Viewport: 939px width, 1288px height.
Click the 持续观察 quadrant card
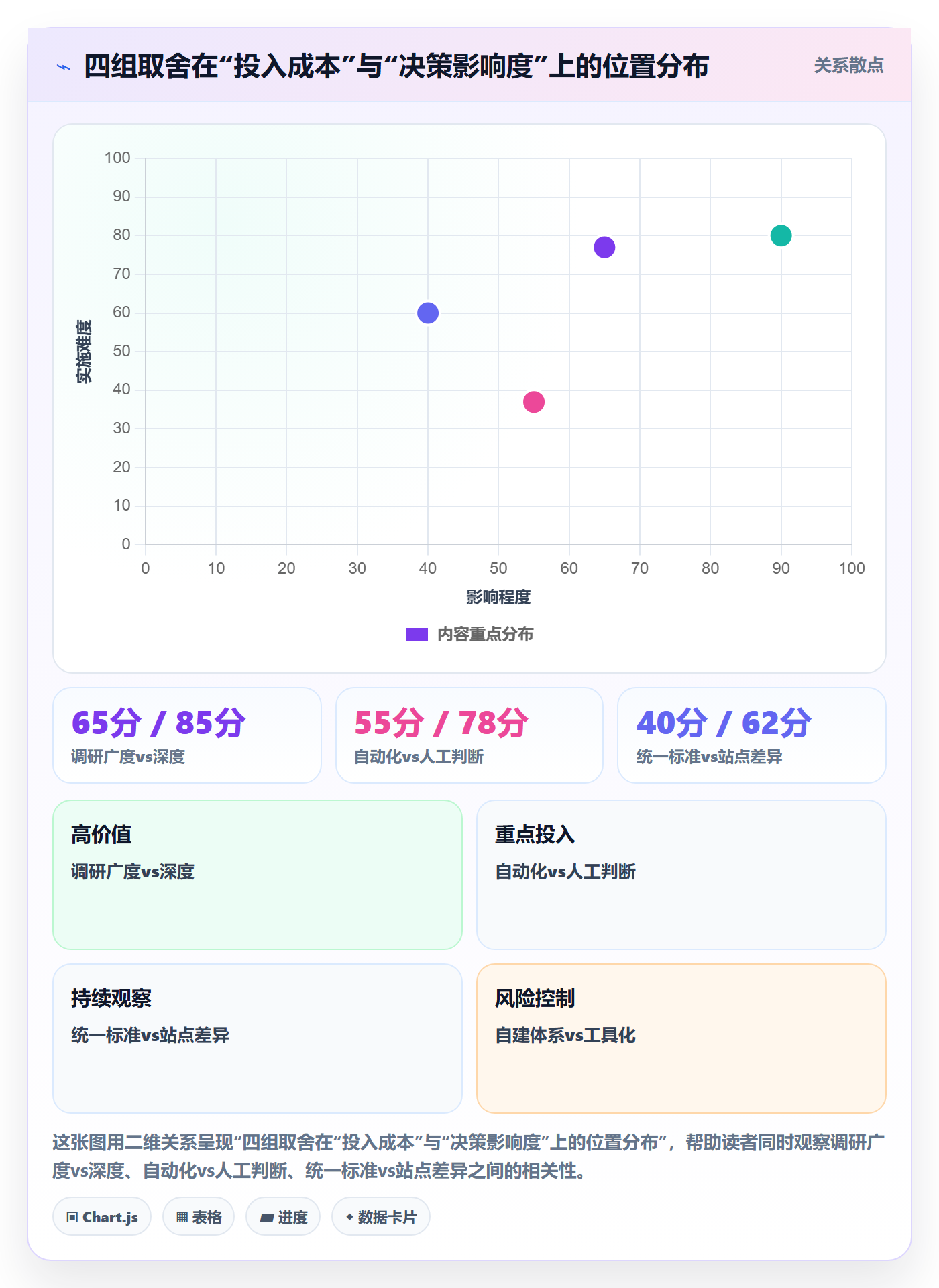pos(258,1038)
